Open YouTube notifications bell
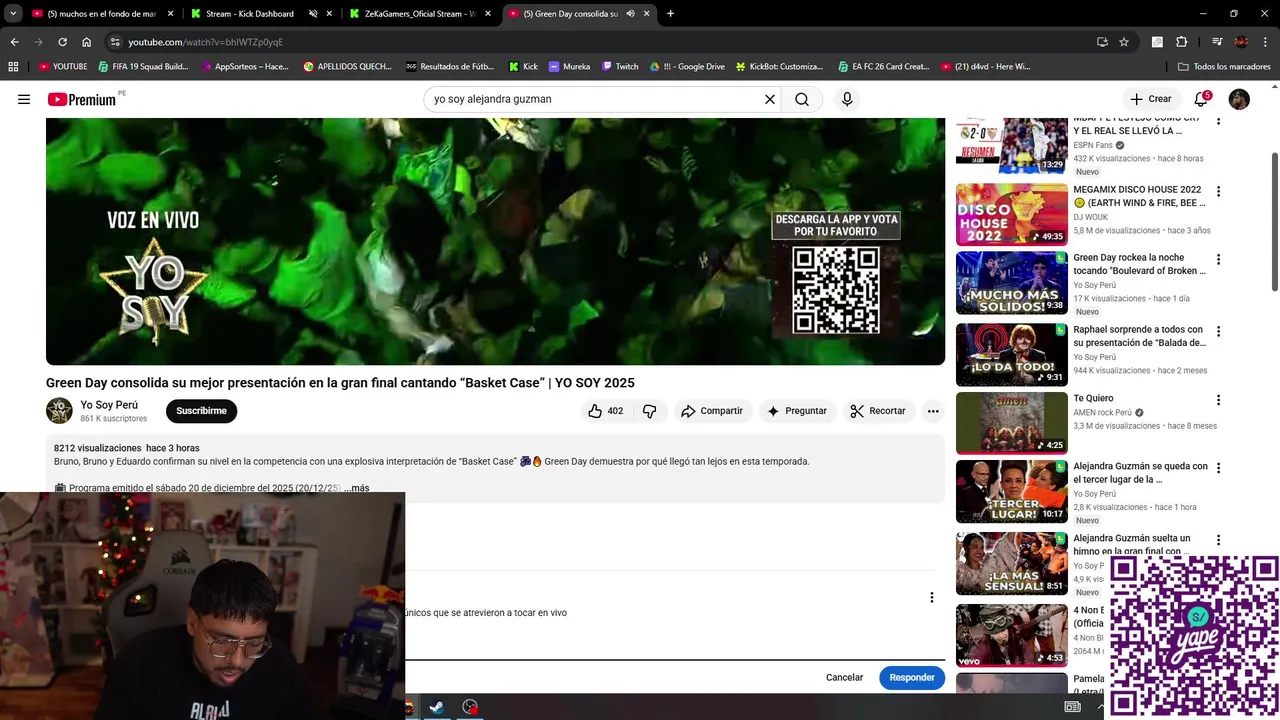 (x=1201, y=99)
